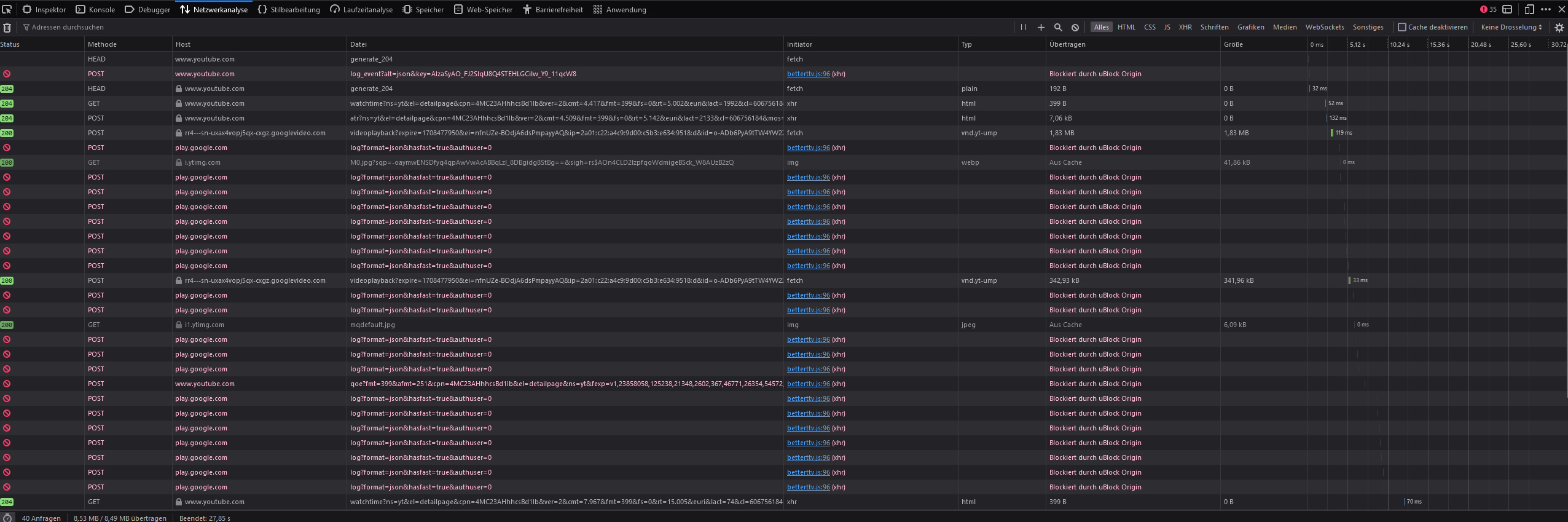Sort by the Status column header
The image size is (1568, 522).
coord(42,44)
